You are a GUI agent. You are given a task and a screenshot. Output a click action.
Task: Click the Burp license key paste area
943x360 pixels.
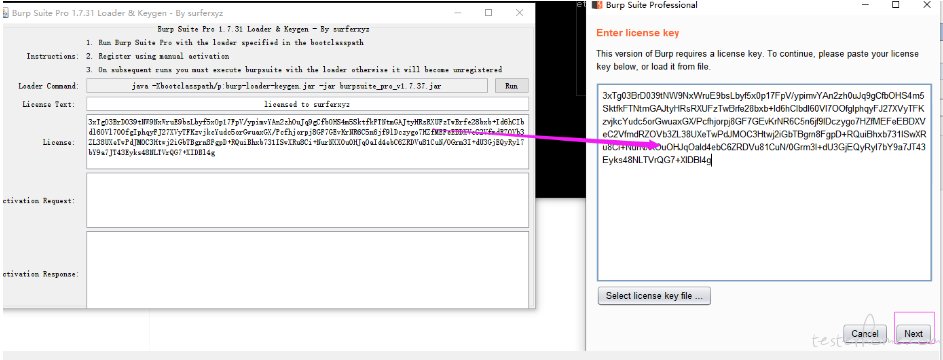[x=764, y=183]
